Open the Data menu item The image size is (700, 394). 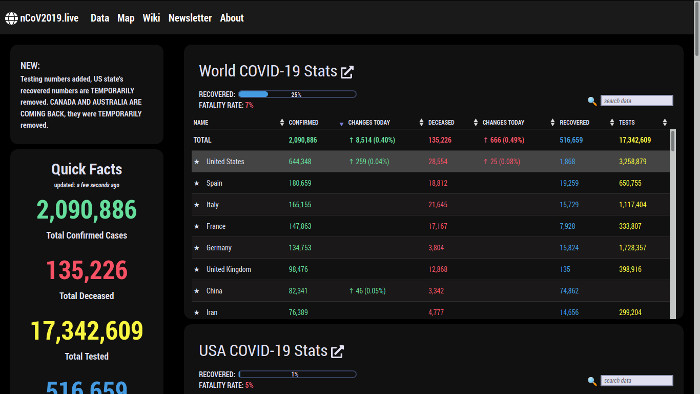coord(100,18)
